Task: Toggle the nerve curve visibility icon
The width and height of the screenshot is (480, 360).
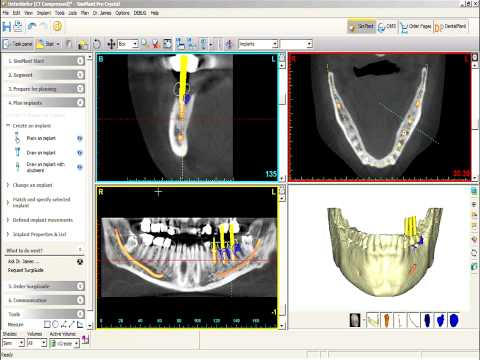Action: point(413,320)
